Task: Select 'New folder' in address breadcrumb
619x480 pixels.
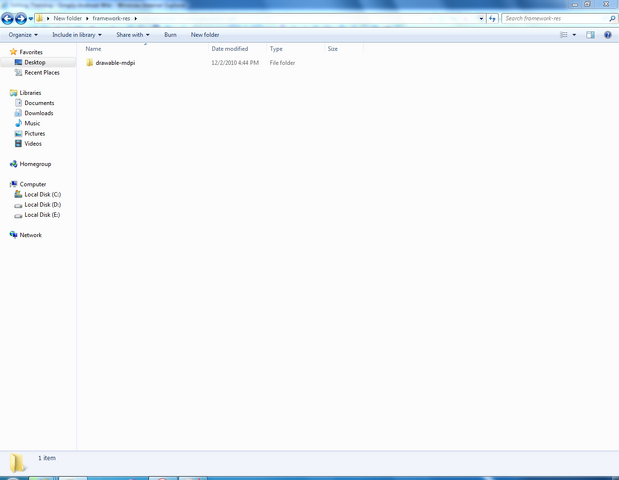Action: (68, 18)
